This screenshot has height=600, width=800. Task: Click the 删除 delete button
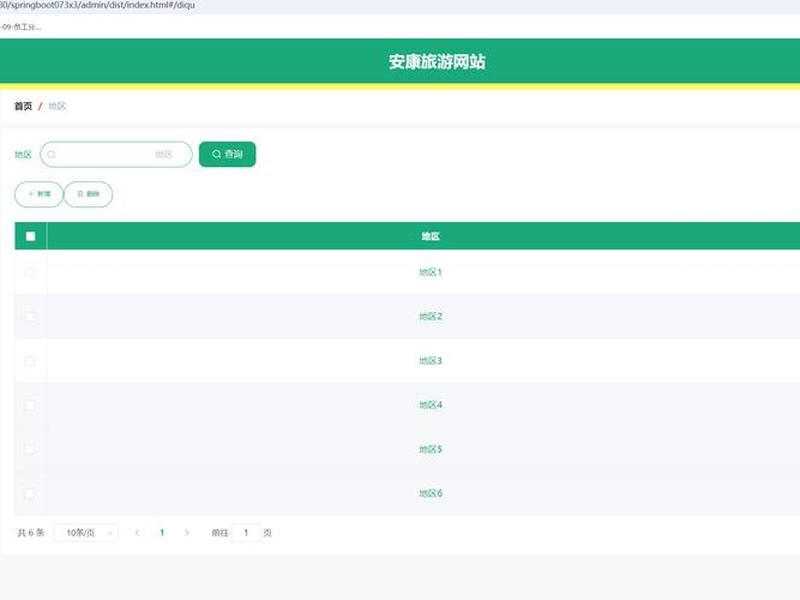(x=88, y=194)
